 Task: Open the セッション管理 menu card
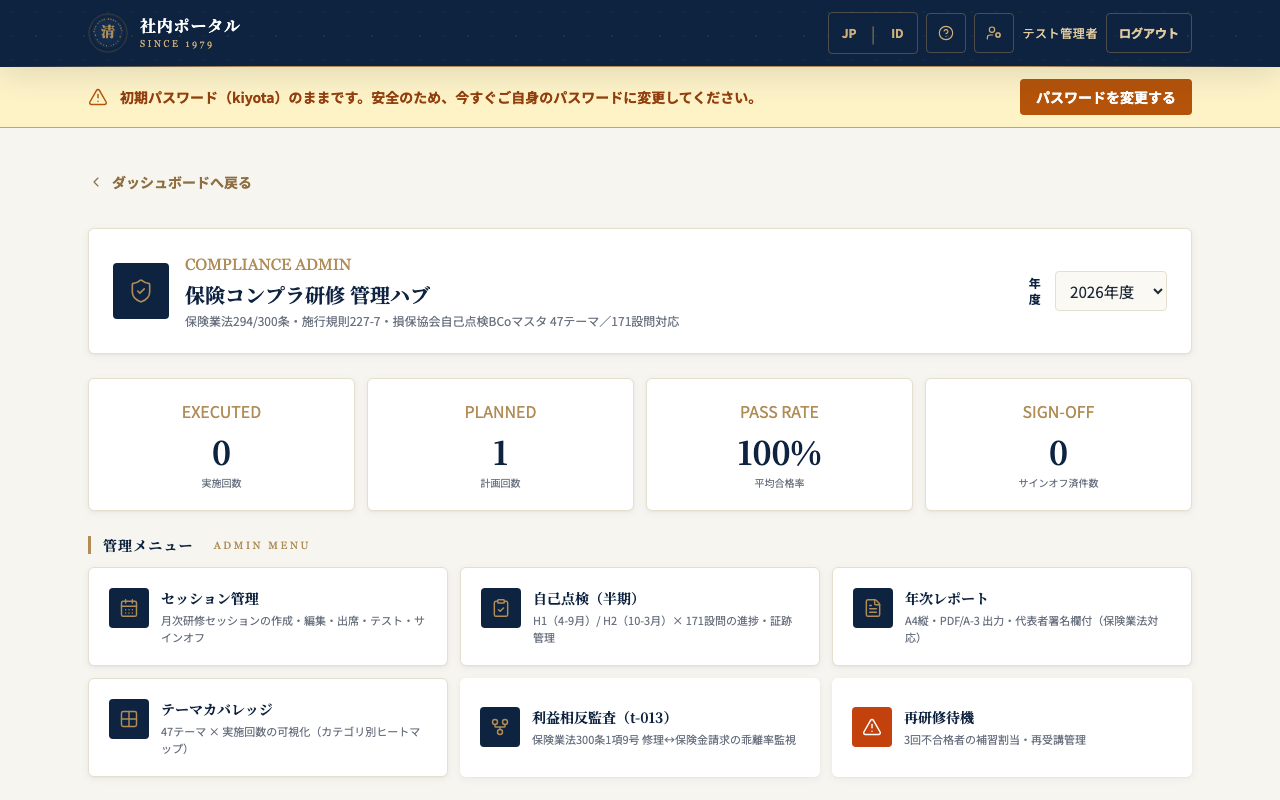[x=268, y=617]
